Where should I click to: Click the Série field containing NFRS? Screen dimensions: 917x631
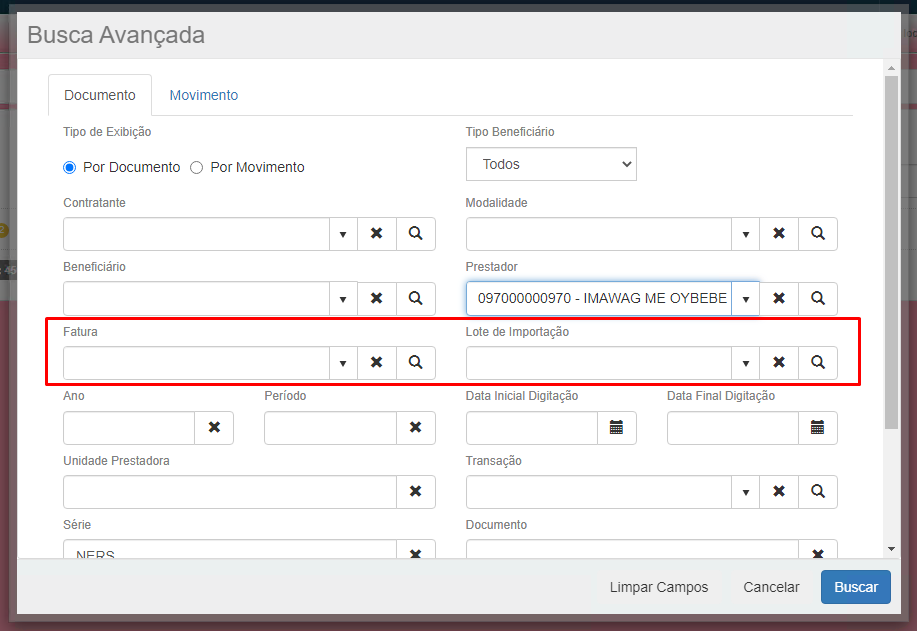coord(230,550)
